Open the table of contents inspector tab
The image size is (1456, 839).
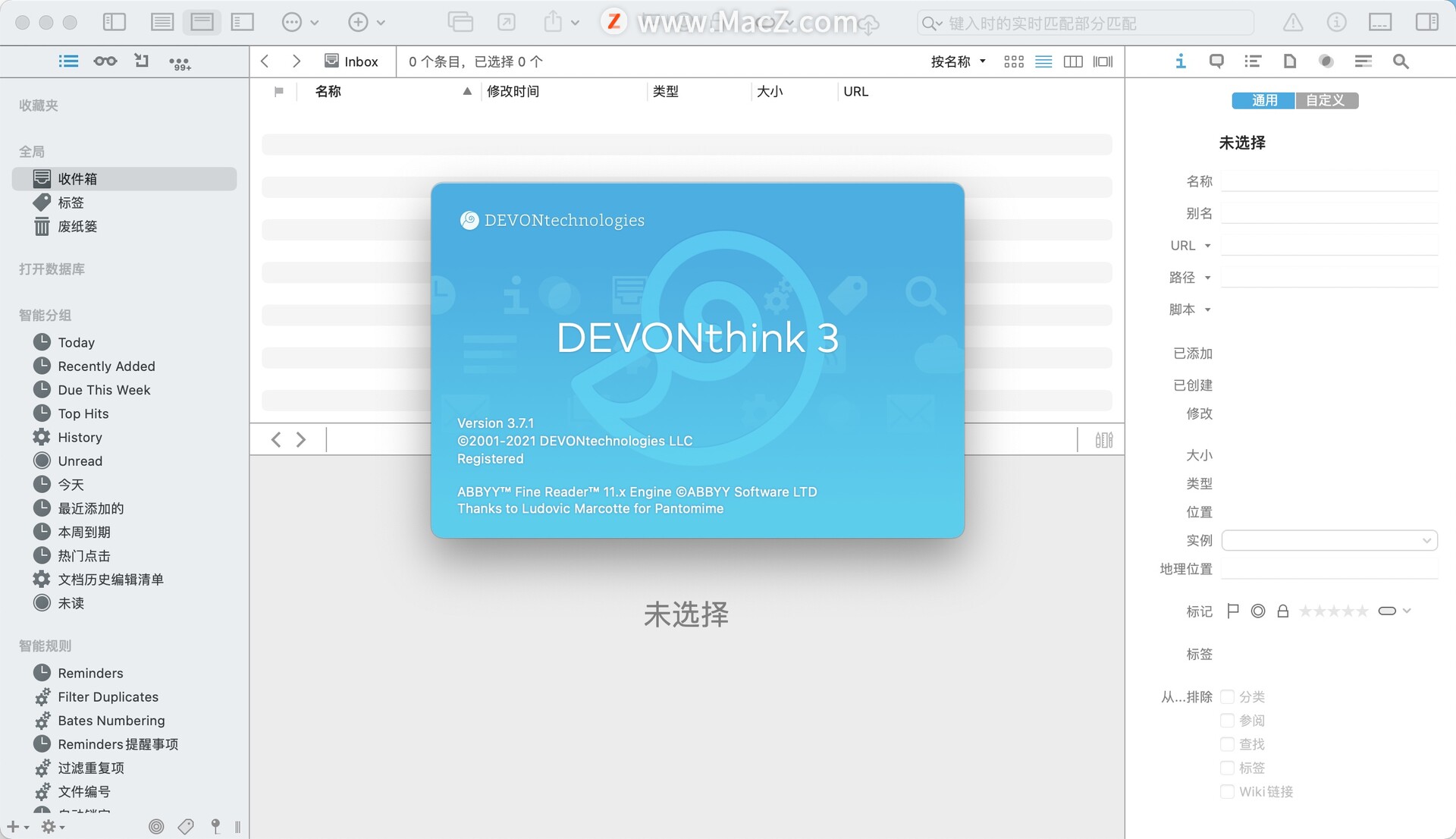[1253, 61]
